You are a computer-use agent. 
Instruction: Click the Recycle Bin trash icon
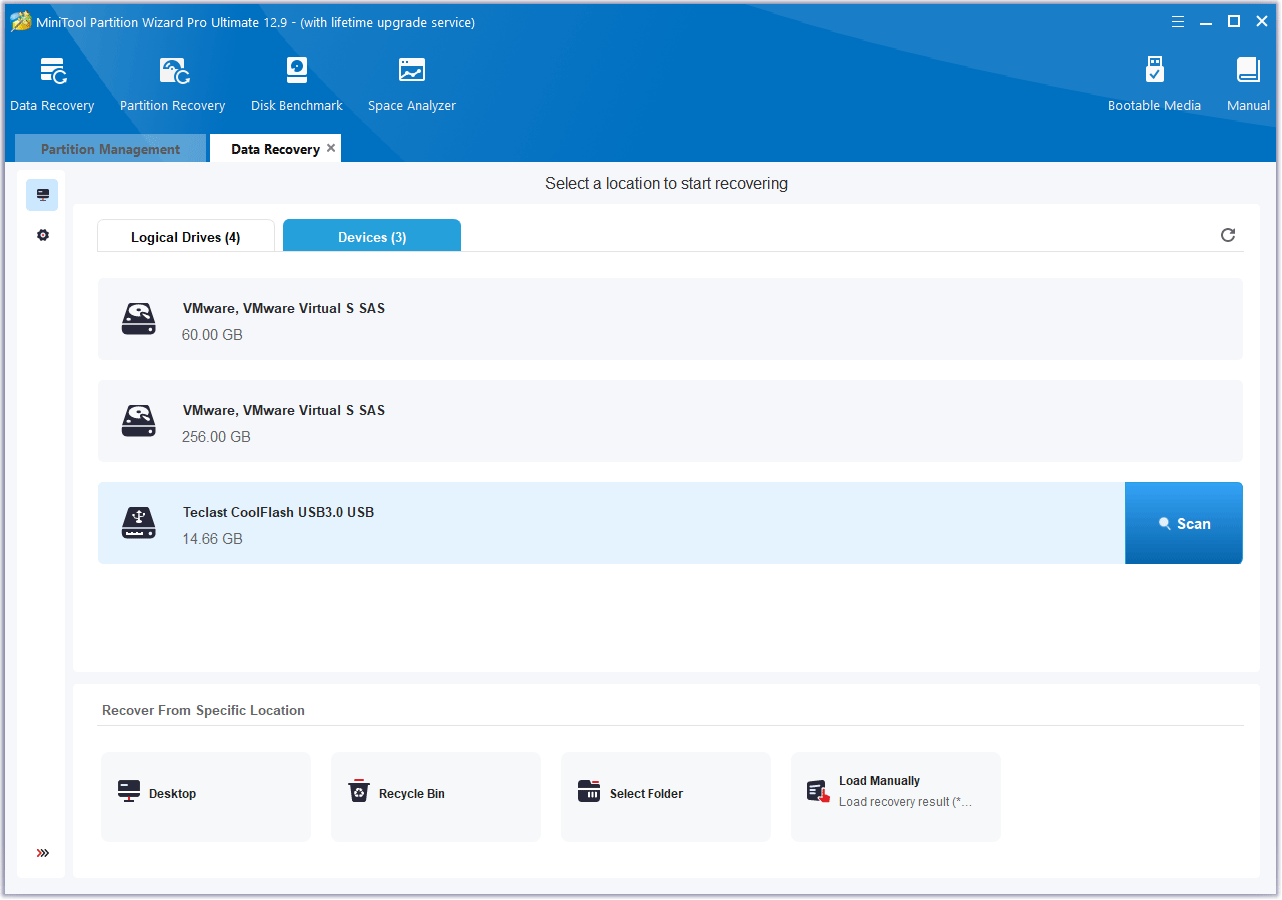coord(359,791)
